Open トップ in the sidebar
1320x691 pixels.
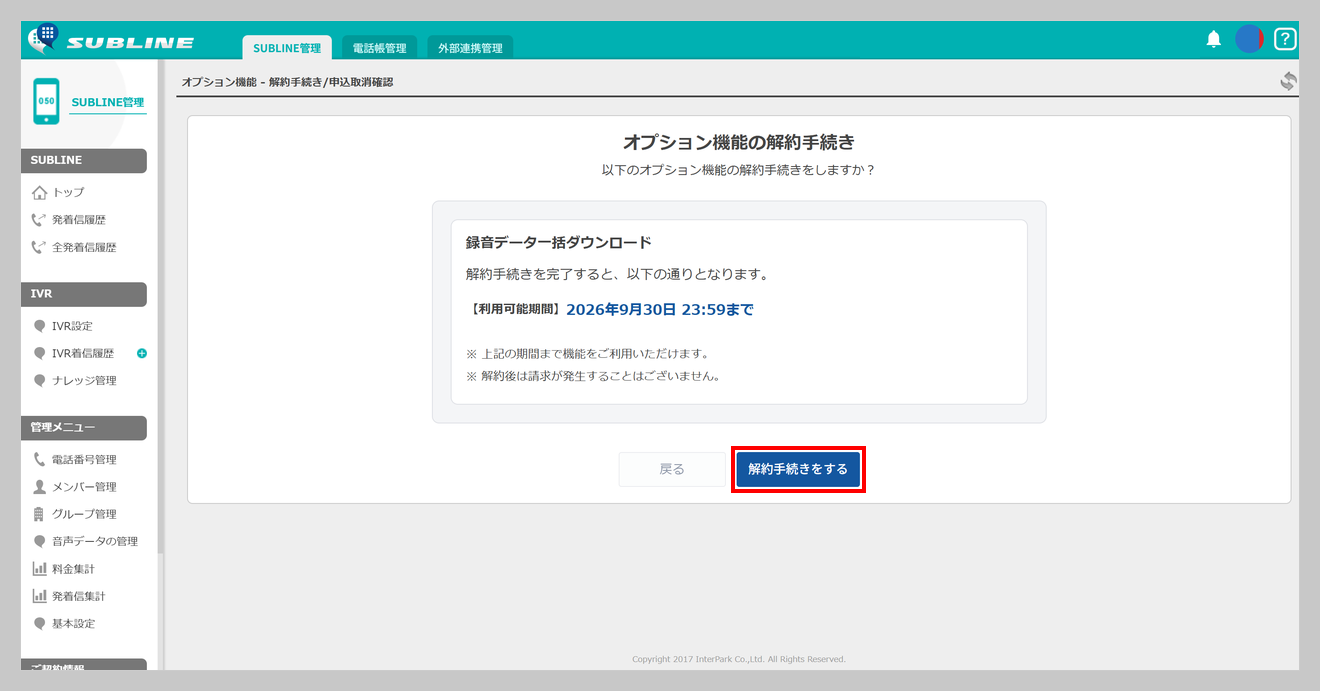[68, 192]
